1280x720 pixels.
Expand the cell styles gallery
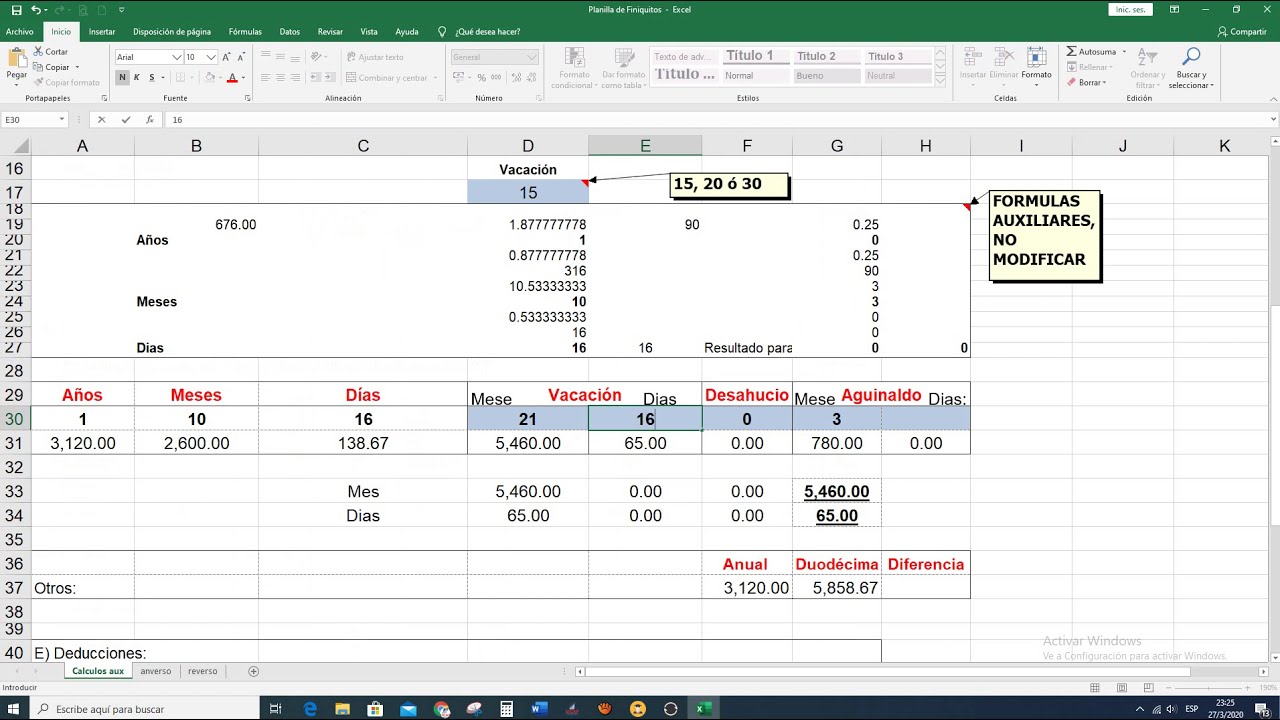point(939,80)
